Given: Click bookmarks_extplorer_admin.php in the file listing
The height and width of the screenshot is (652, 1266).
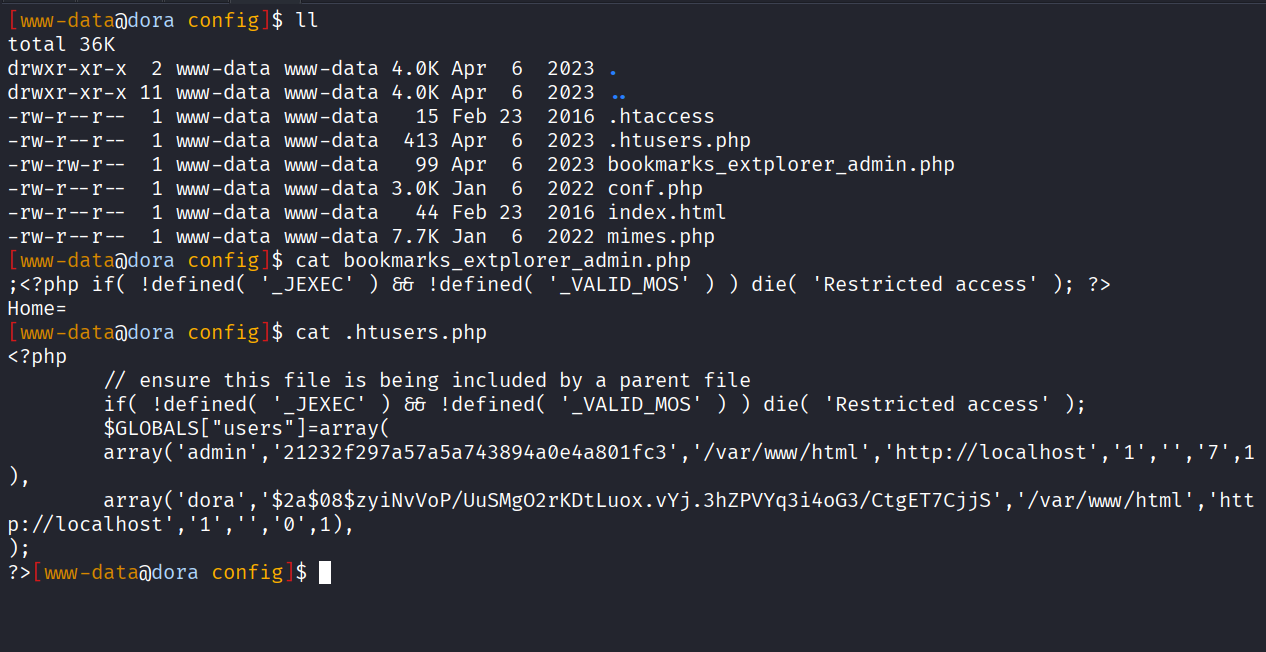Looking at the screenshot, I should point(780,165).
